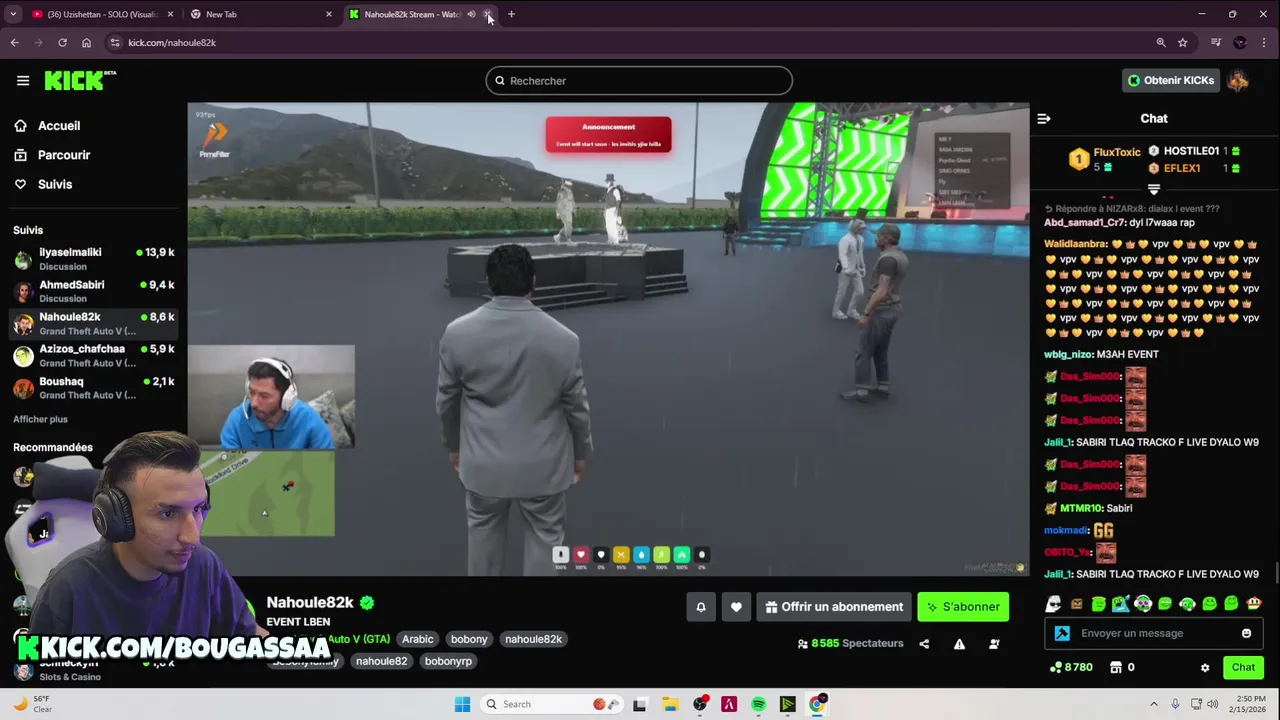This screenshot has height=720, width=1280.
Task: Open the Nahoule82k channel name
Action: pyautogui.click(x=310, y=602)
